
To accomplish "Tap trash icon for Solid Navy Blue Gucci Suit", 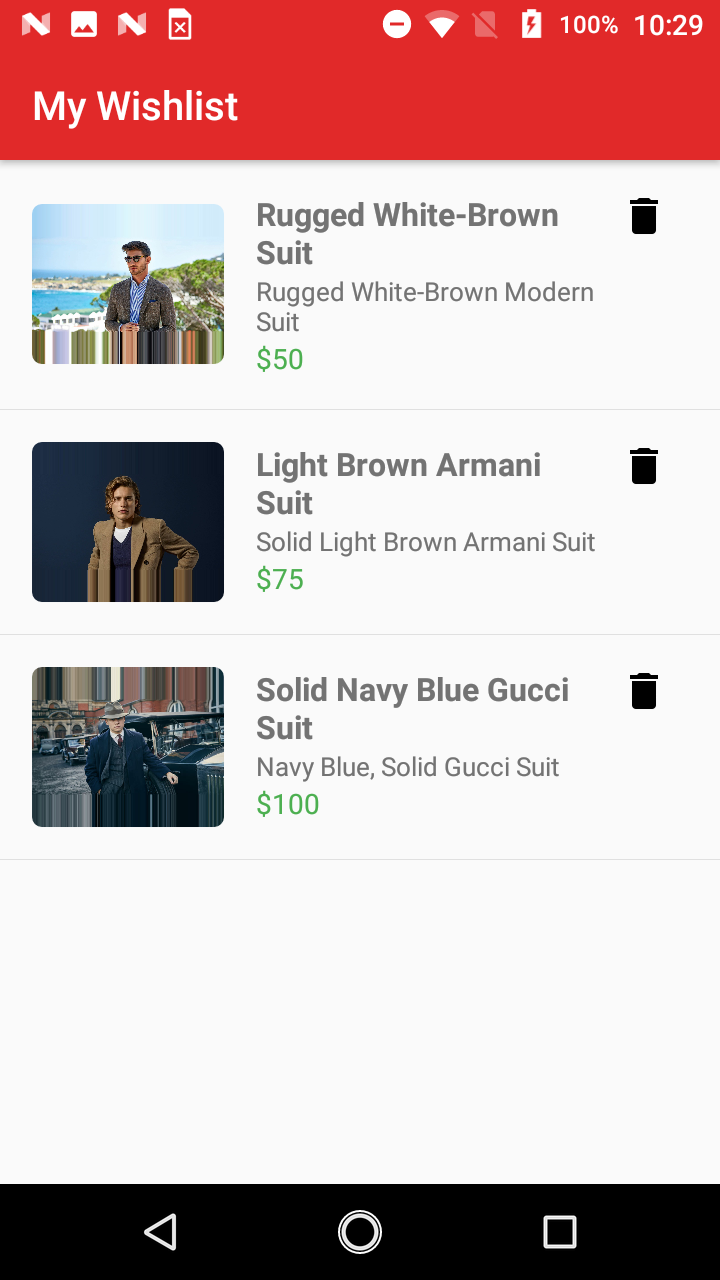I will click(x=644, y=691).
